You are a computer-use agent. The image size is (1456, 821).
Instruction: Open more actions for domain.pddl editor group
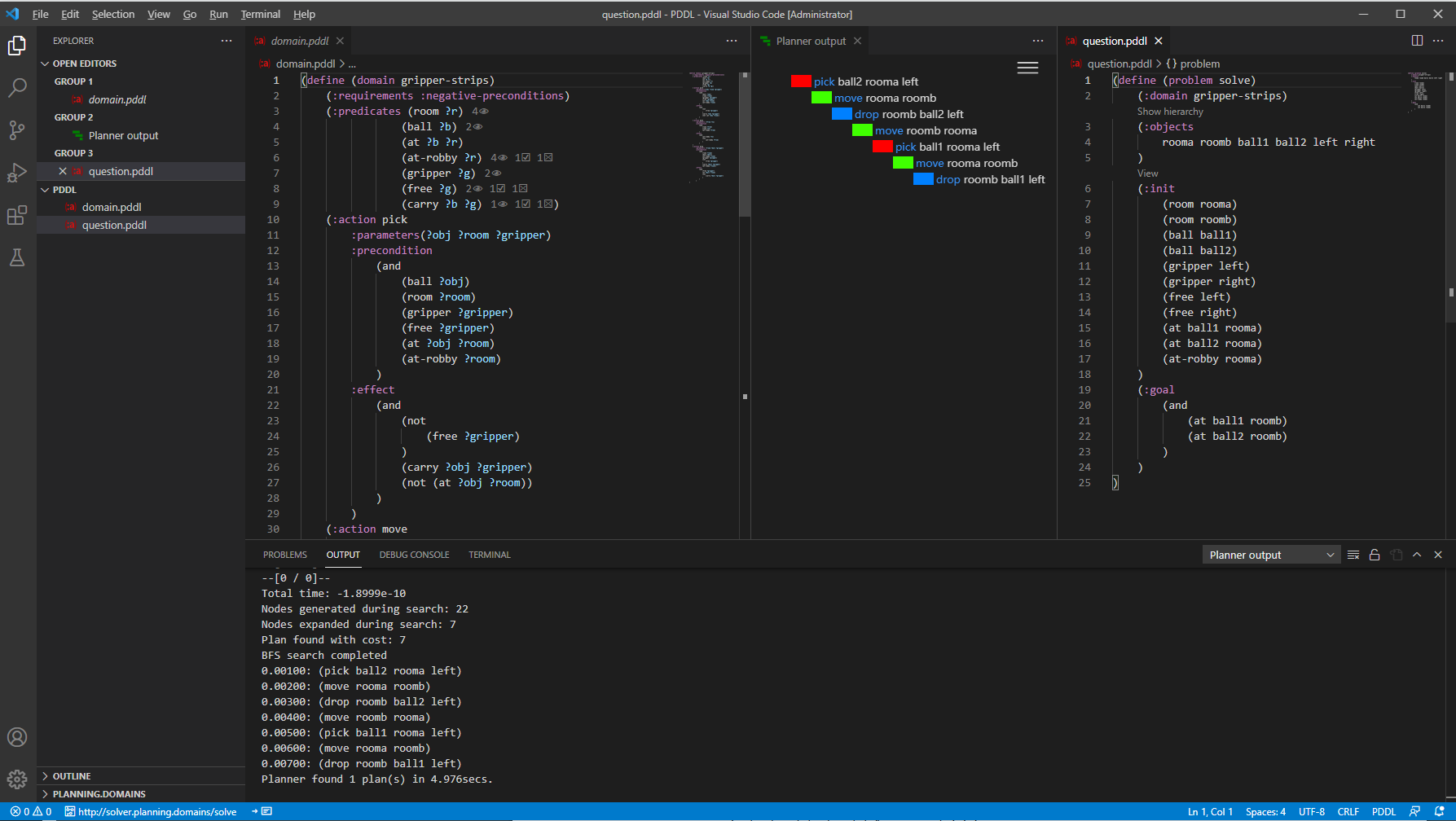pyautogui.click(x=732, y=41)
